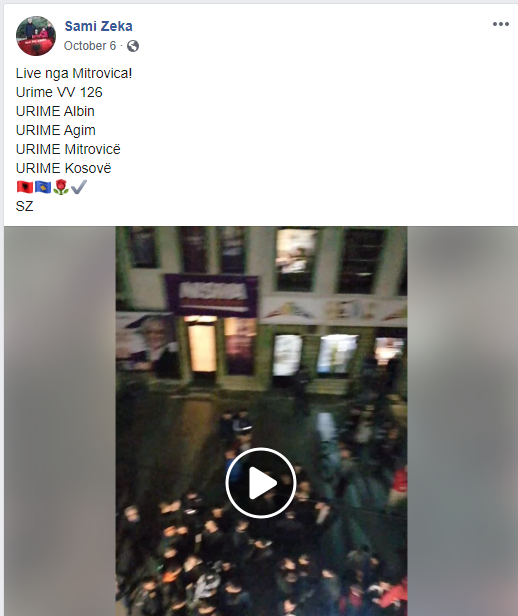
Task: Click the gray check mark emoji
Action: click(79, 187)
